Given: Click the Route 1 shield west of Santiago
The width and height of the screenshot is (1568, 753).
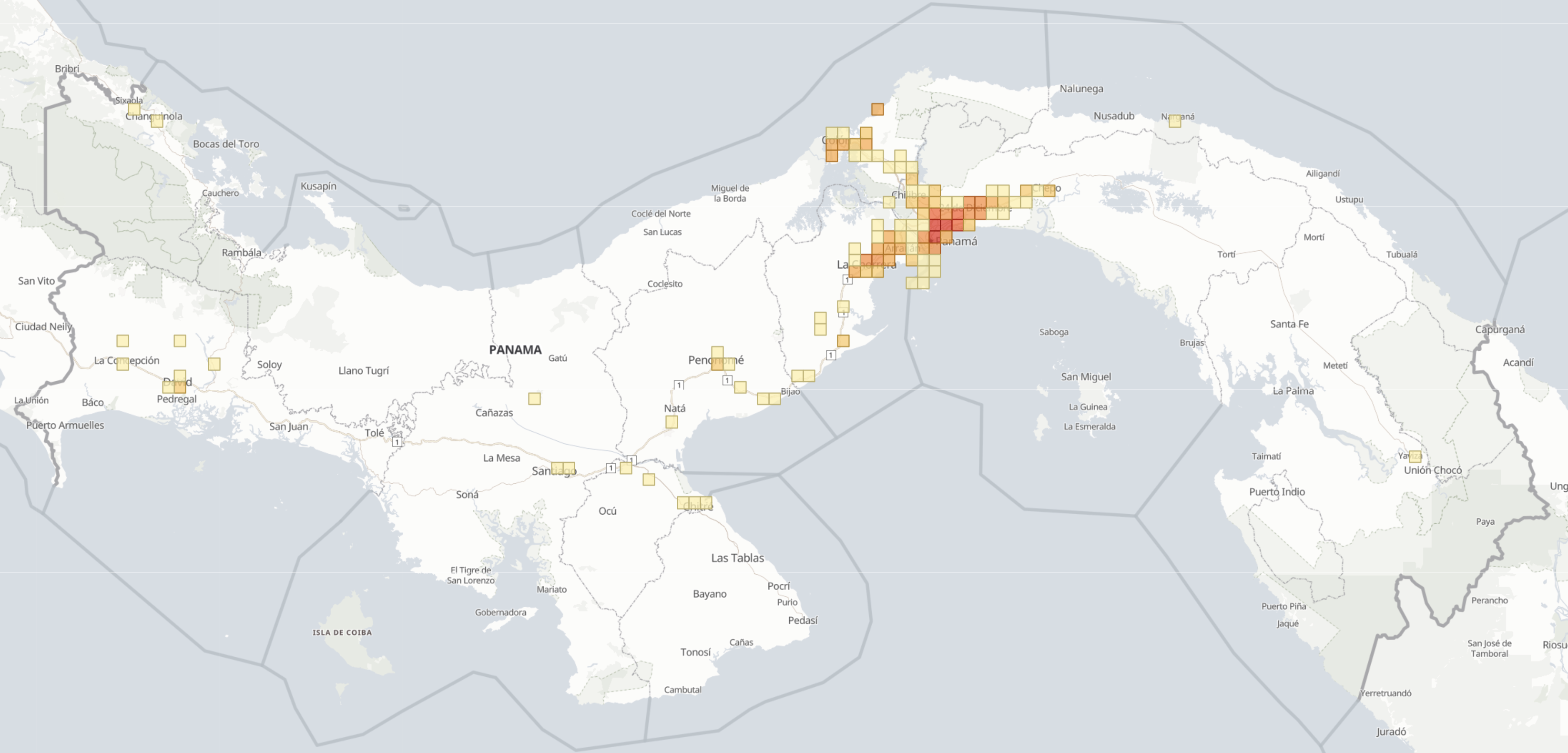Looking at the screenshot, I should click(x=611, y=469).
